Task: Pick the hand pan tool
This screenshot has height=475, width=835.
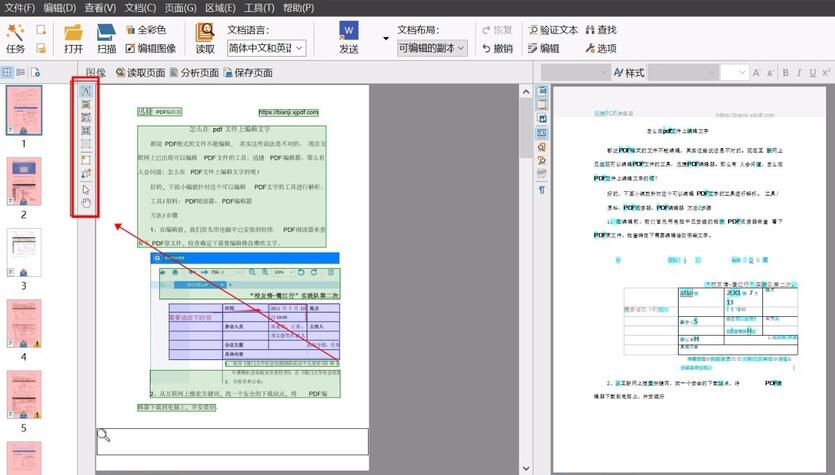Action: [x=86, y=203]
